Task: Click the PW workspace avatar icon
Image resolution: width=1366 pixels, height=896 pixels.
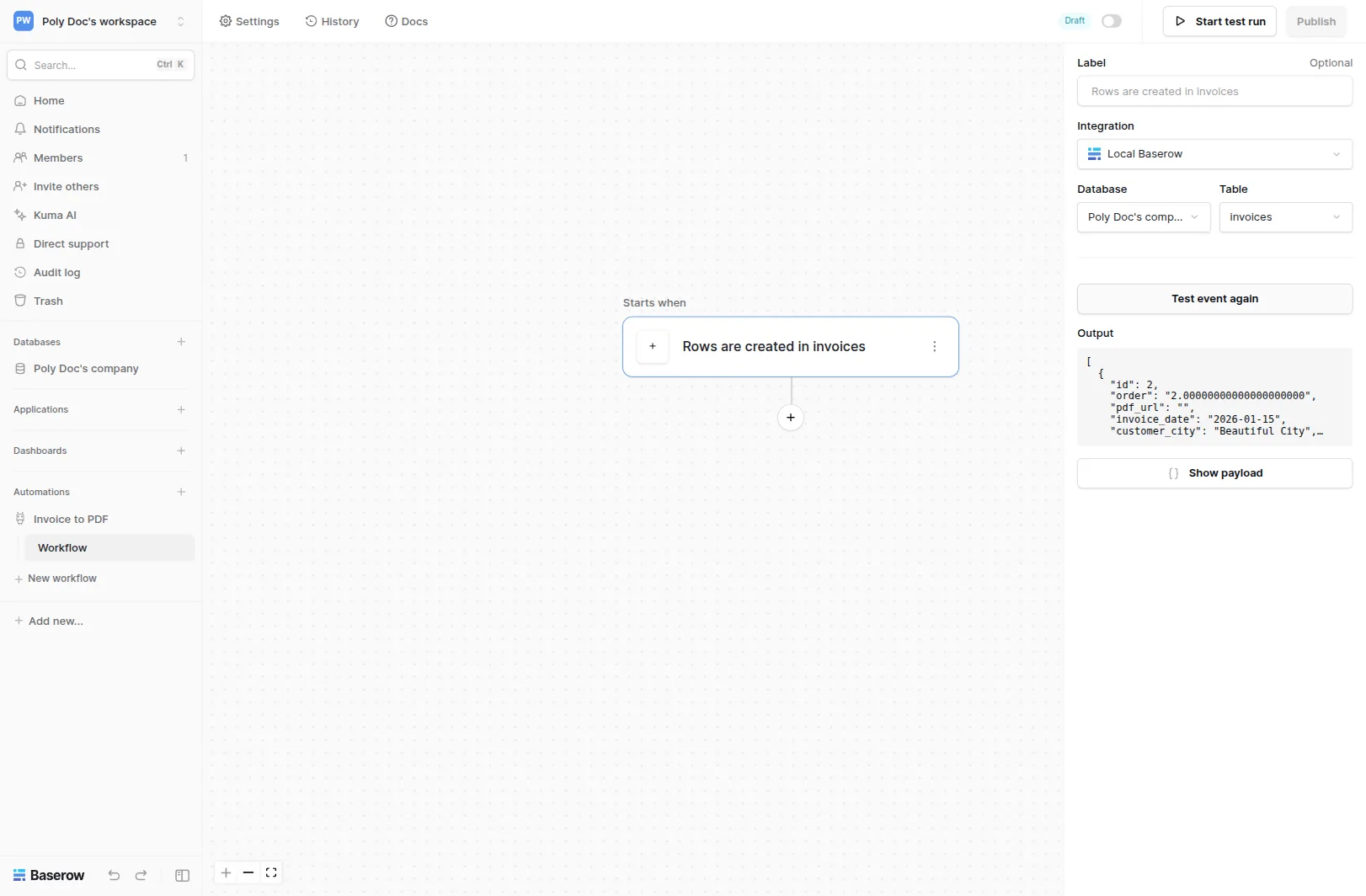Action: tap(24, 21)
